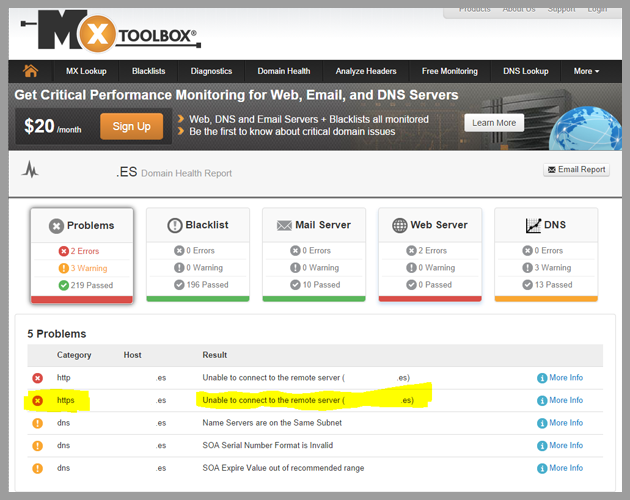Click red error icon in http row
630x500 pixels.
(37, 378)
